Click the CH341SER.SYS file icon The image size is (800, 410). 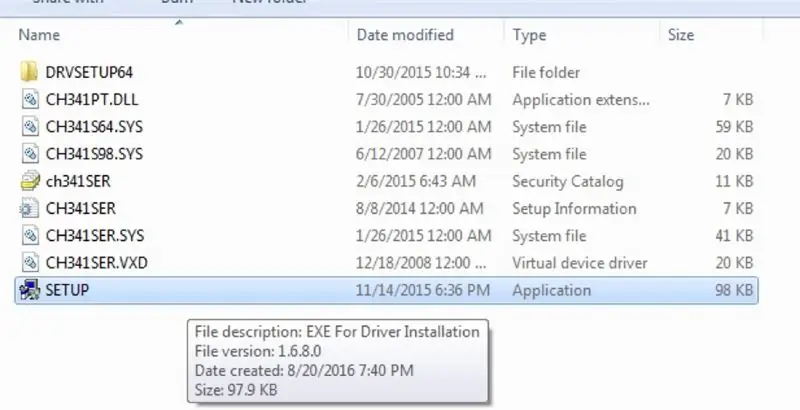tap(30, 235)
